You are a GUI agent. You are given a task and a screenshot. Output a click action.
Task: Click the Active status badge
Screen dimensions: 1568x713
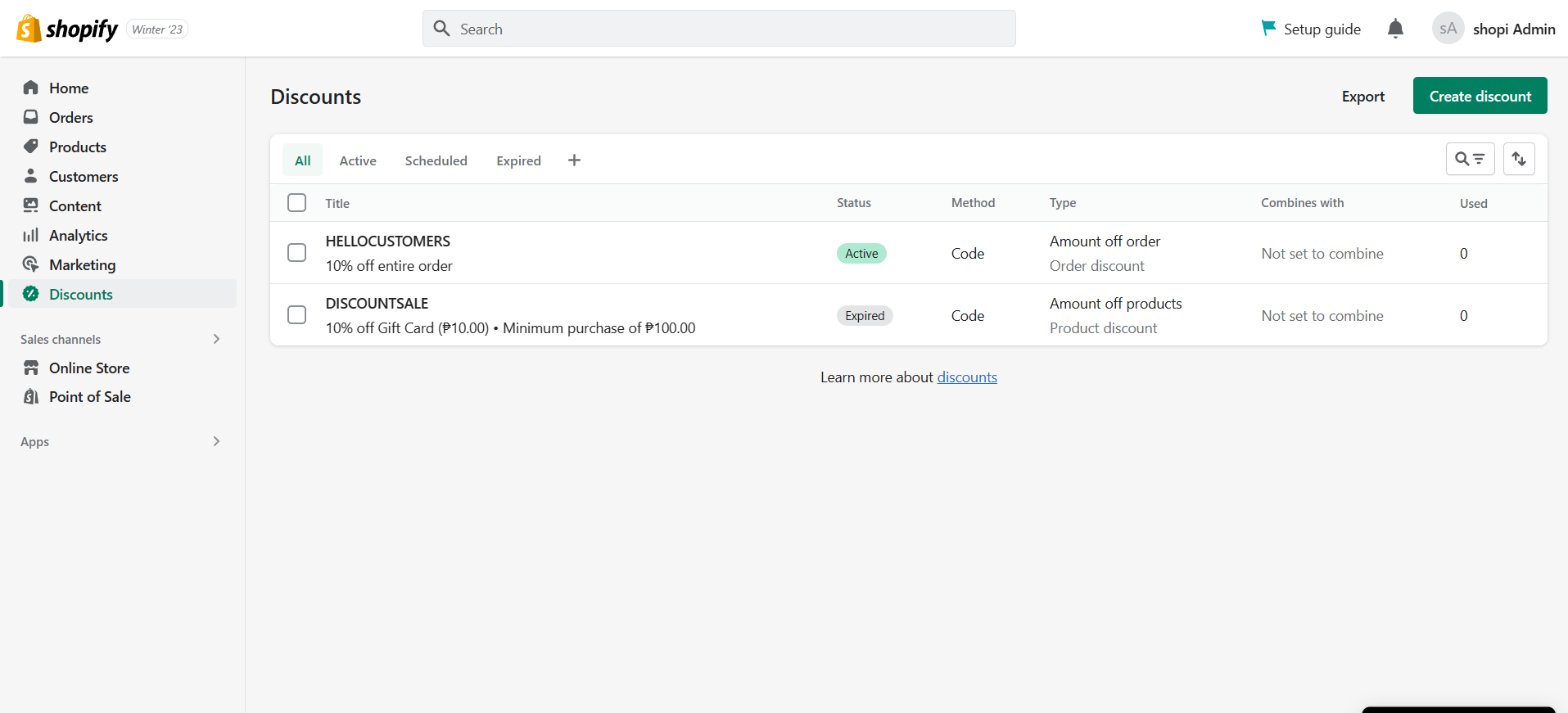click(x=861, y=253)
